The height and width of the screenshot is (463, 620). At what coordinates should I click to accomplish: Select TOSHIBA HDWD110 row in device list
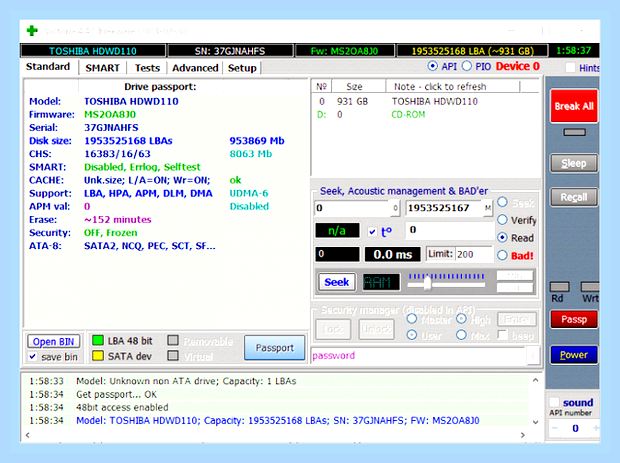[x=426, y=102]
